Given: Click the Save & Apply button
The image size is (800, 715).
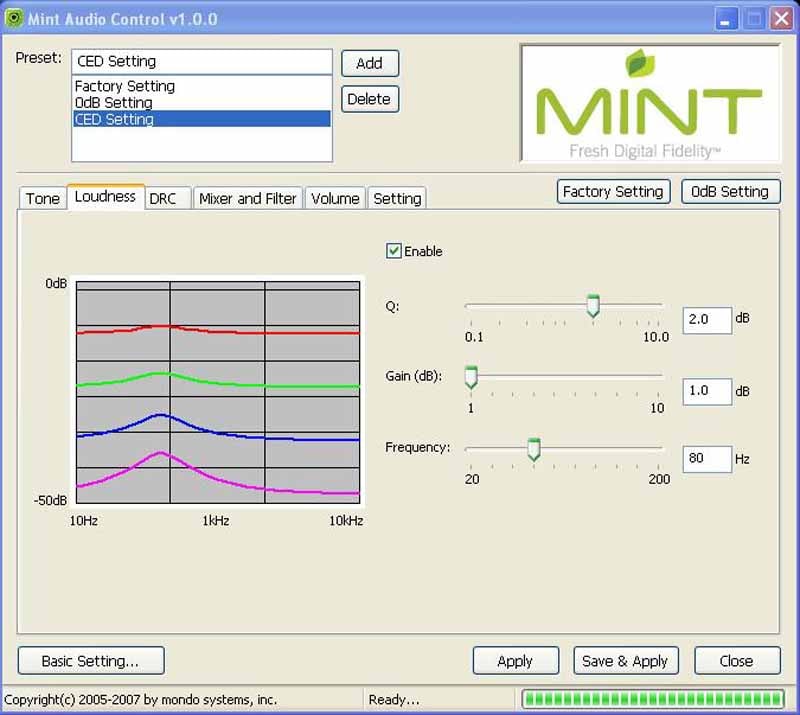Looking at the screenshot, I should pos(625,661).
